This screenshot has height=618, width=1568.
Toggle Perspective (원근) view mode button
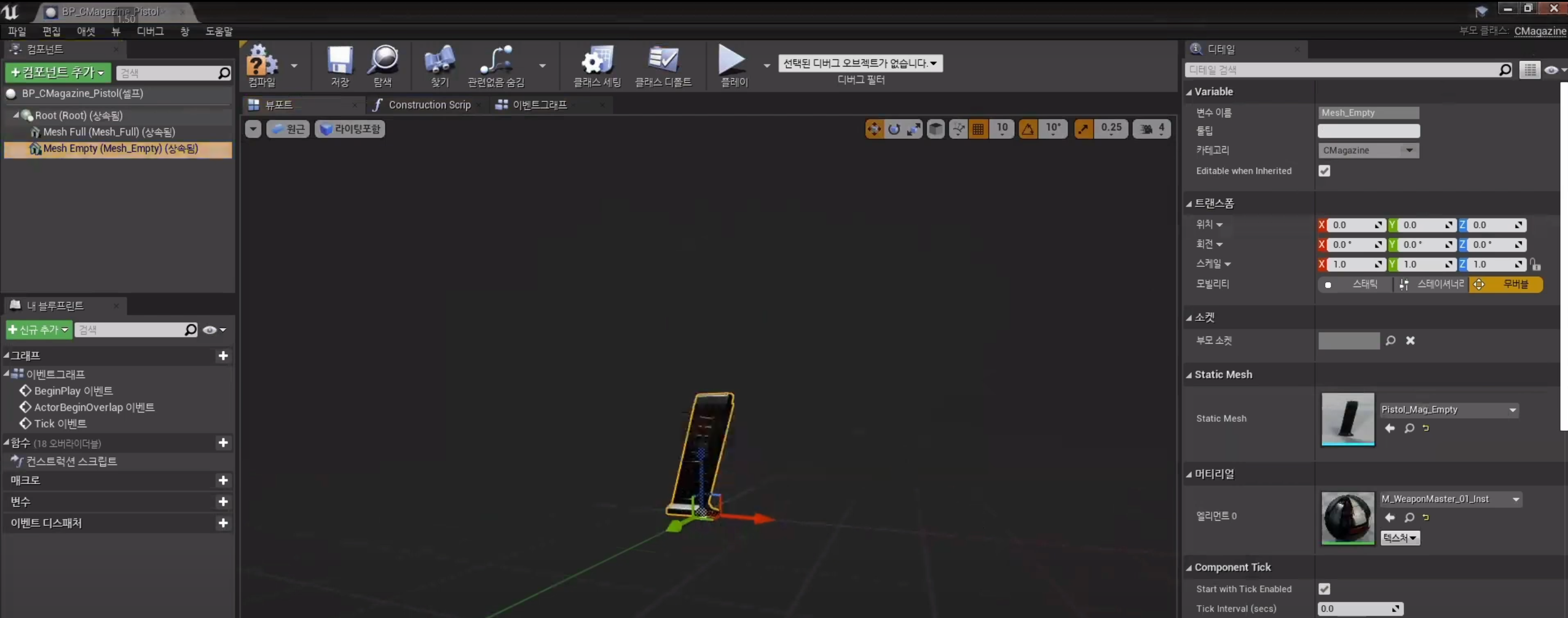[x=288, y=129]
